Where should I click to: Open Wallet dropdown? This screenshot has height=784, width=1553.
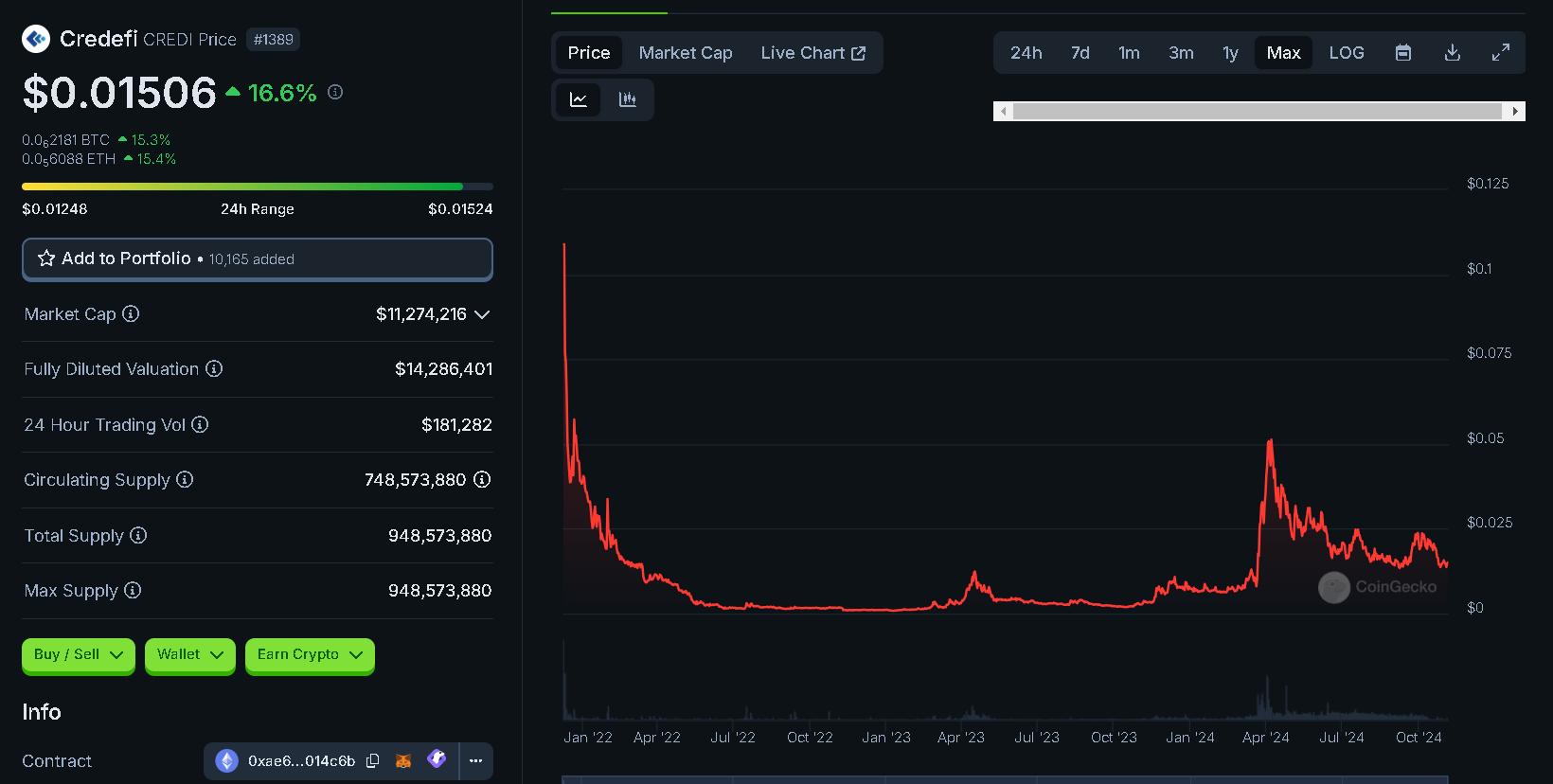190,654
